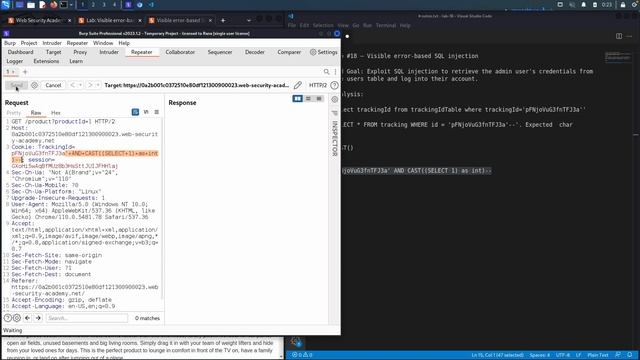This screenshot has width=640, height=360.
Task: Open the VS Code notifications bell
Action: [x=630, y=355]
